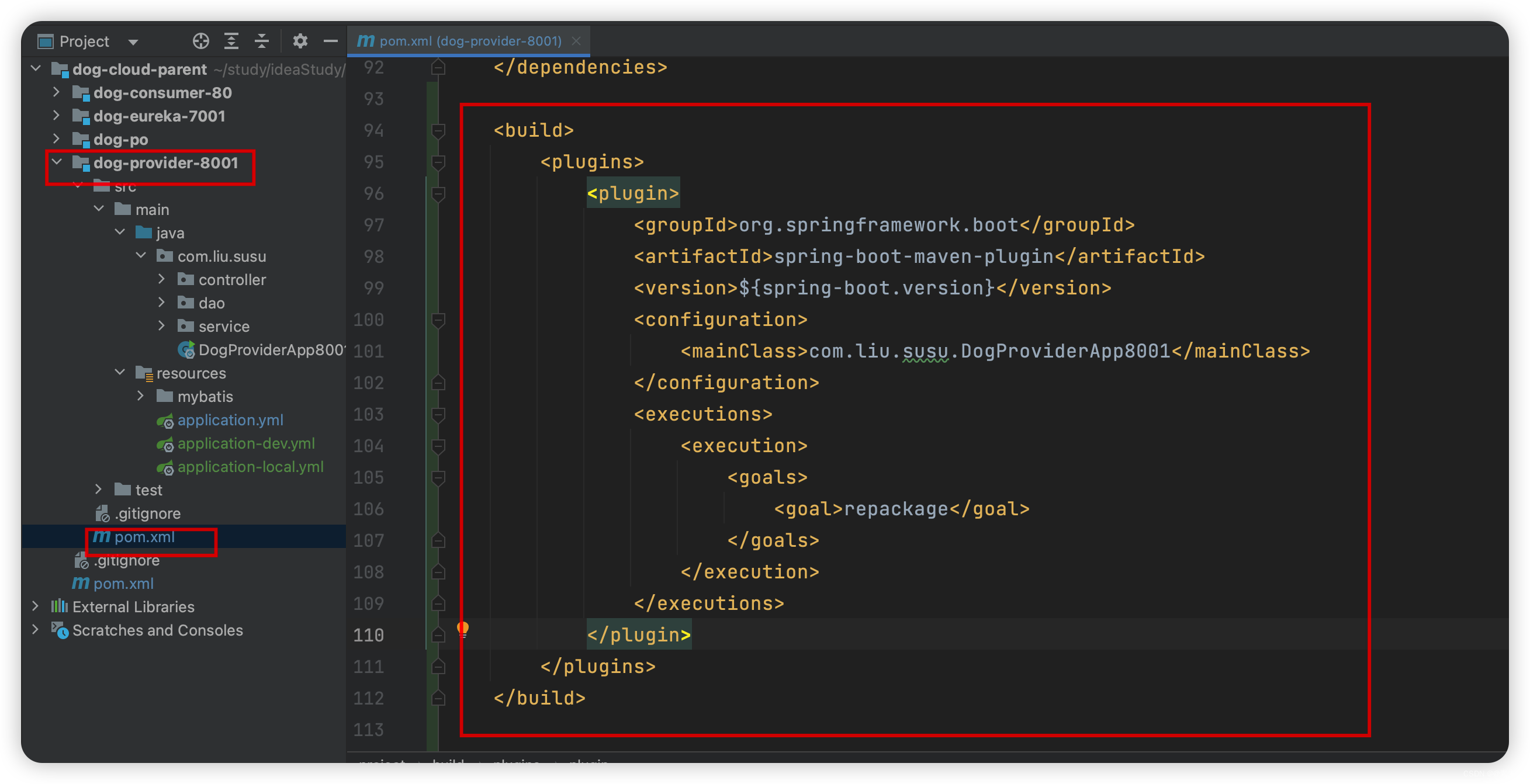Select dog-po module folder icon
The width and height of the screenshot is (1530, 784).
click(x=81, y=140)
